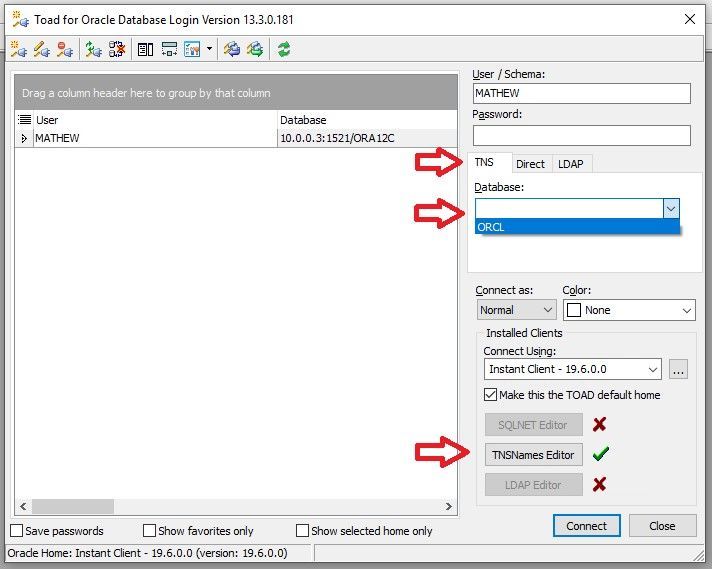Open the view options checklist icon
The width and height of the screenshot is (712, 569).
point(193,49)
